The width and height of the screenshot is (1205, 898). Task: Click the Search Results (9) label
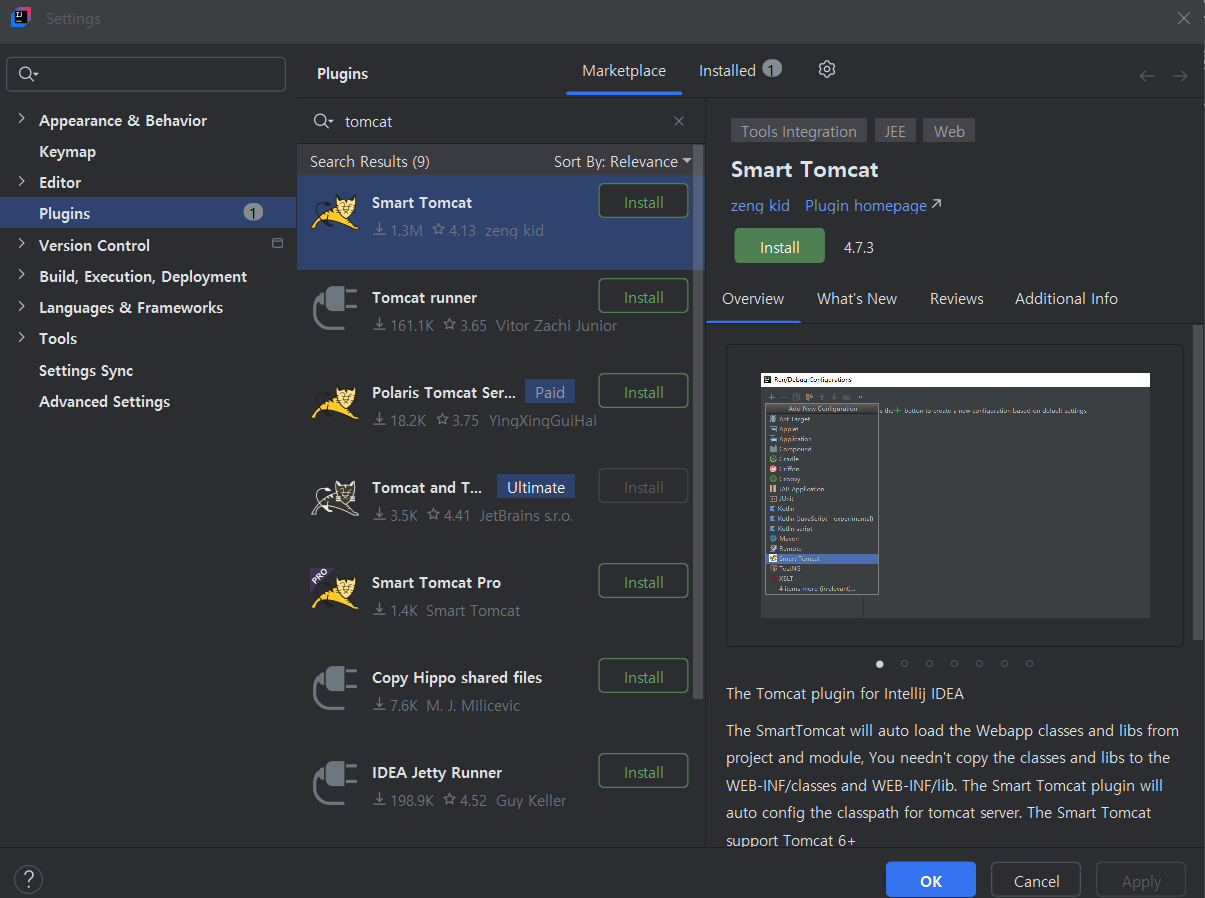coord(370,161)
